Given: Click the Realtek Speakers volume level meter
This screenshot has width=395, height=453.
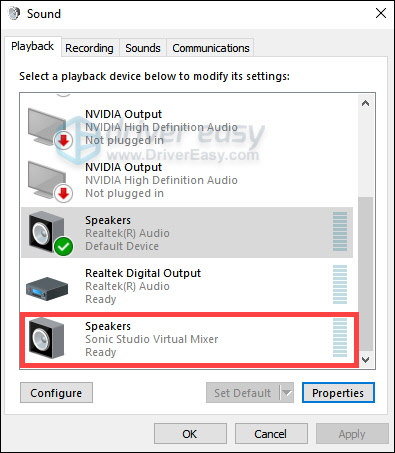Looking at the screenshot, I should [340, 231].
